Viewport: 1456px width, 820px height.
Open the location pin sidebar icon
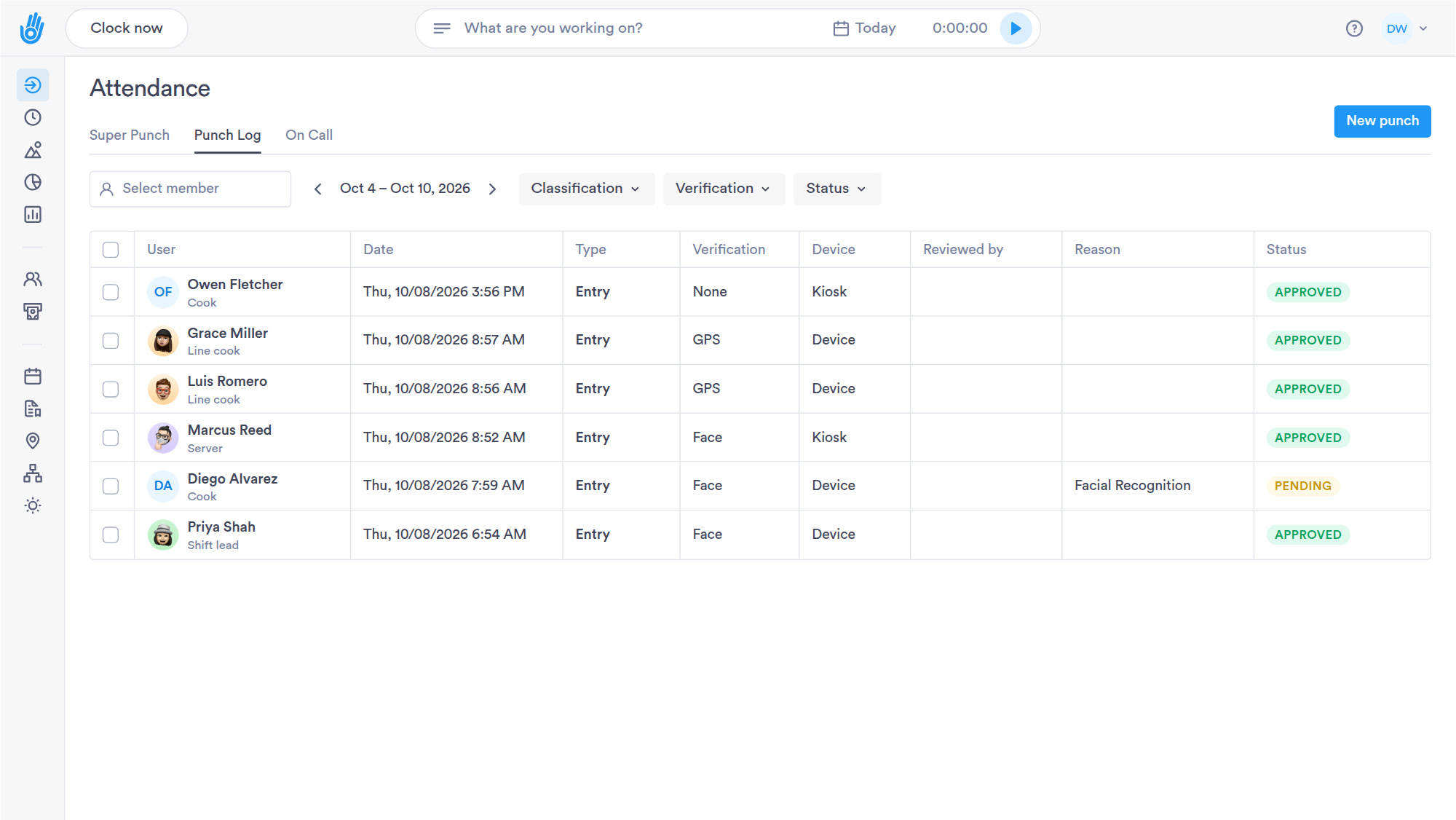click(33, 441)
